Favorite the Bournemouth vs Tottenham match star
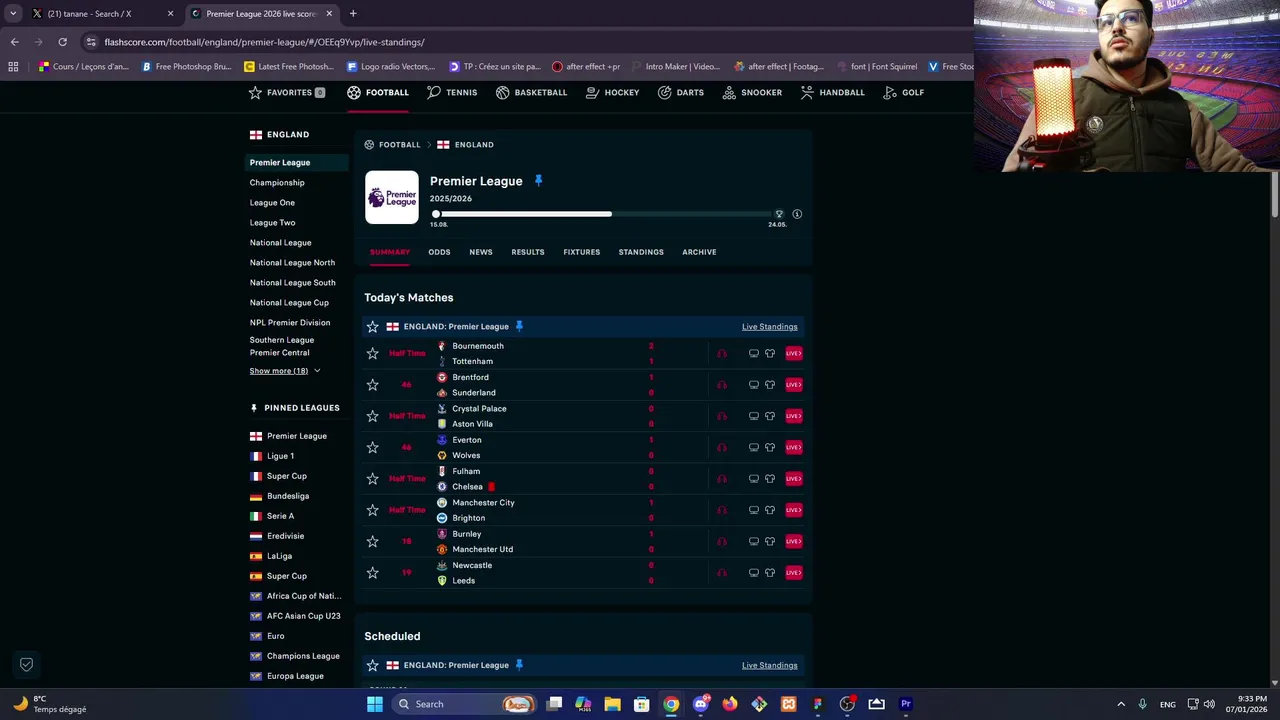This screenshot has height=720, width=1280. tap(372, 353)
